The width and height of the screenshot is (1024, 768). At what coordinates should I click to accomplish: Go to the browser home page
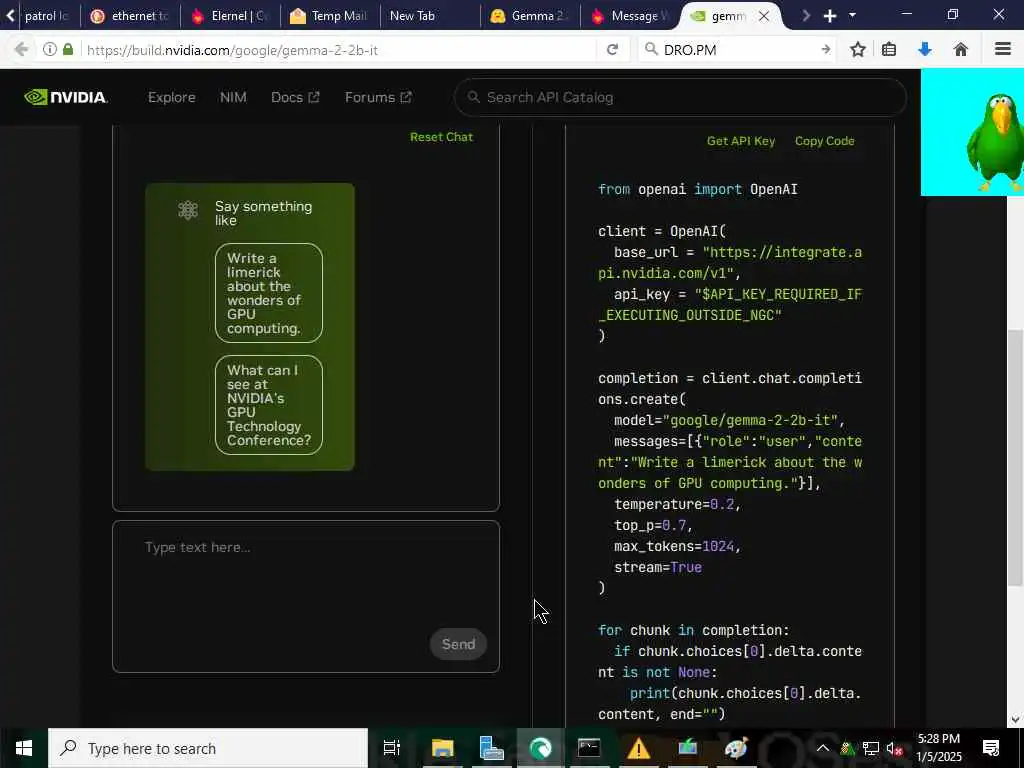pyautogui.click(x=961, y=50)
